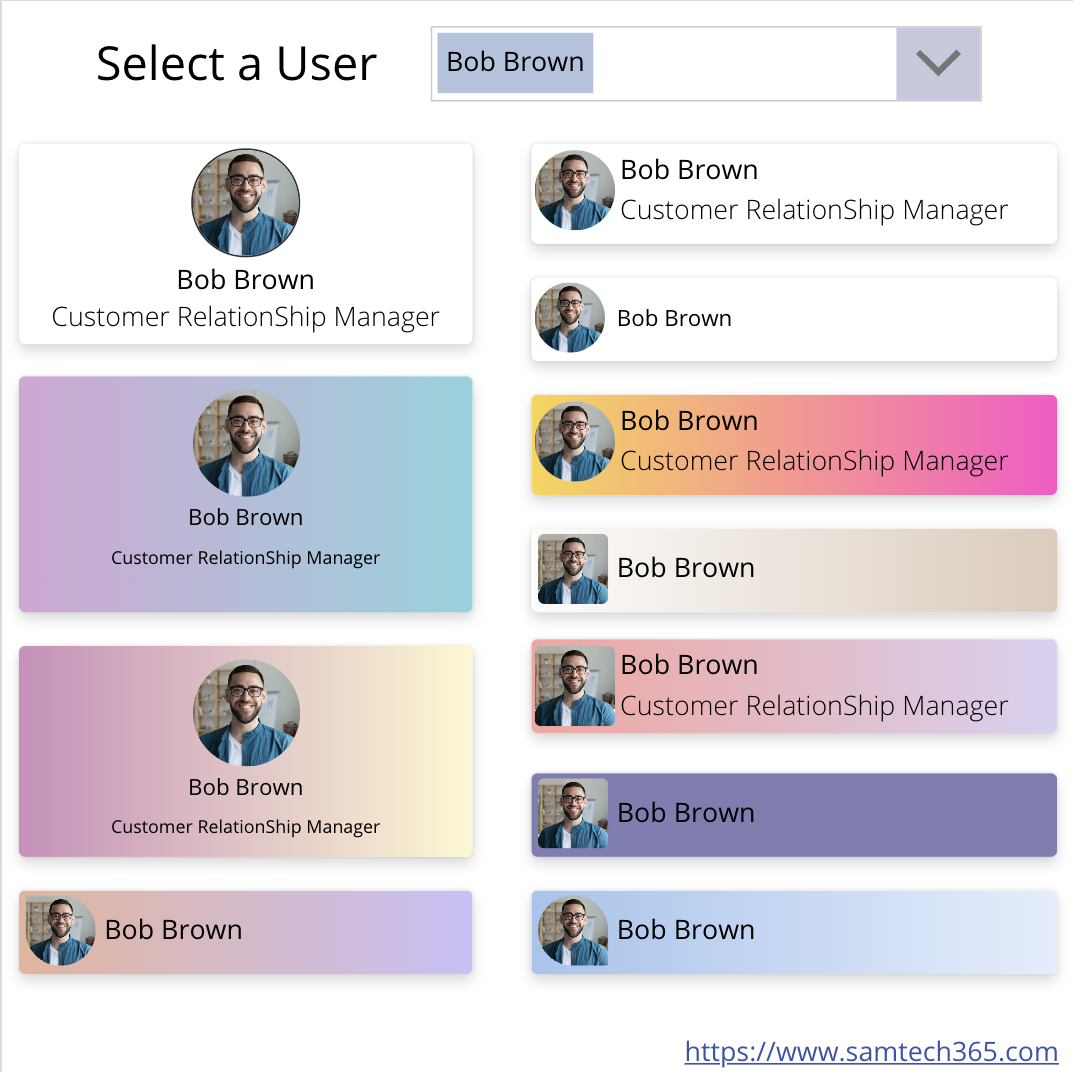This screenshot has width=1073, height=1072.
Task: Click the pink-magenta gradient Bob Brown card
Action: pos(793,444)
